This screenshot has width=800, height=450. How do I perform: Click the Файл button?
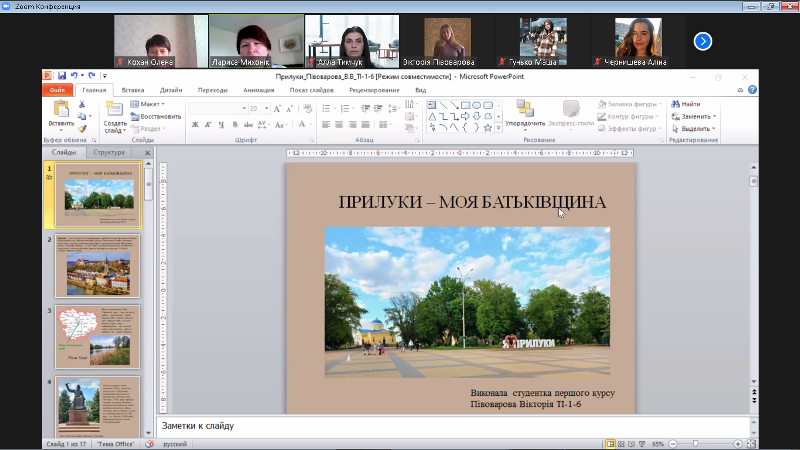click(57, 90)
